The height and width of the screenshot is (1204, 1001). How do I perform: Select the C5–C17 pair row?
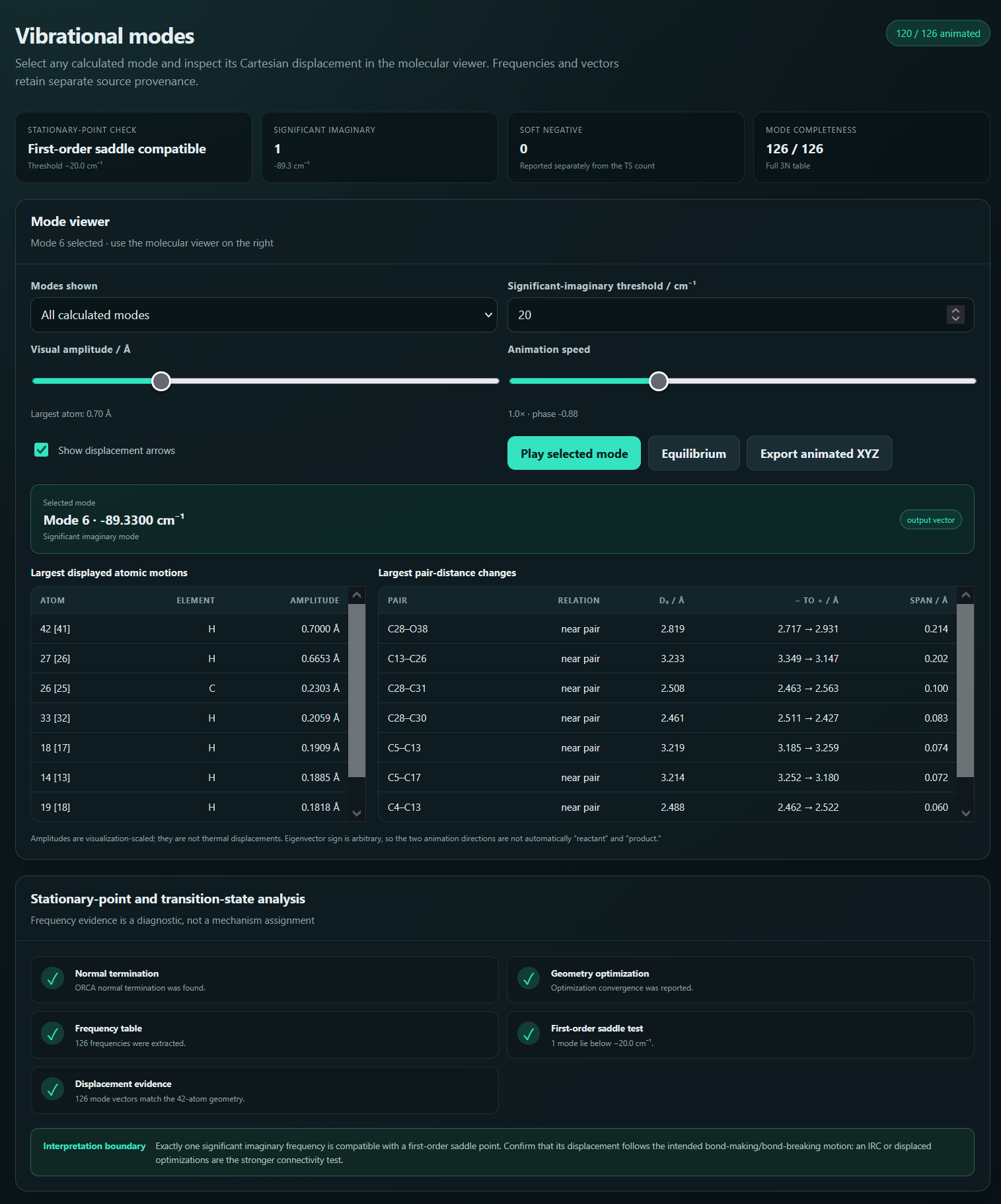[x=667, y=778]
